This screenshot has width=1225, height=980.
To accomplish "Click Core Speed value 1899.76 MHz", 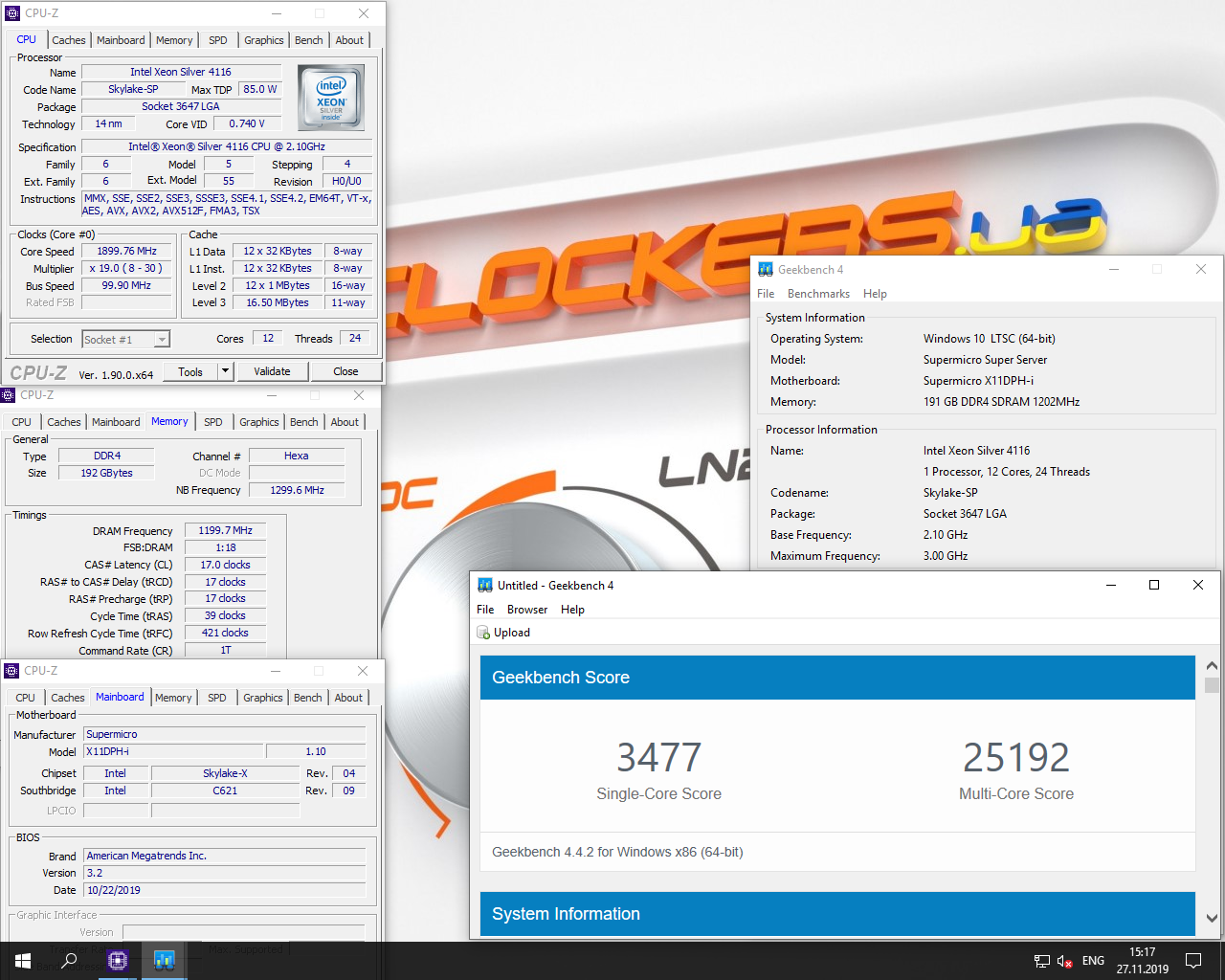I will (x=126, y=251).
